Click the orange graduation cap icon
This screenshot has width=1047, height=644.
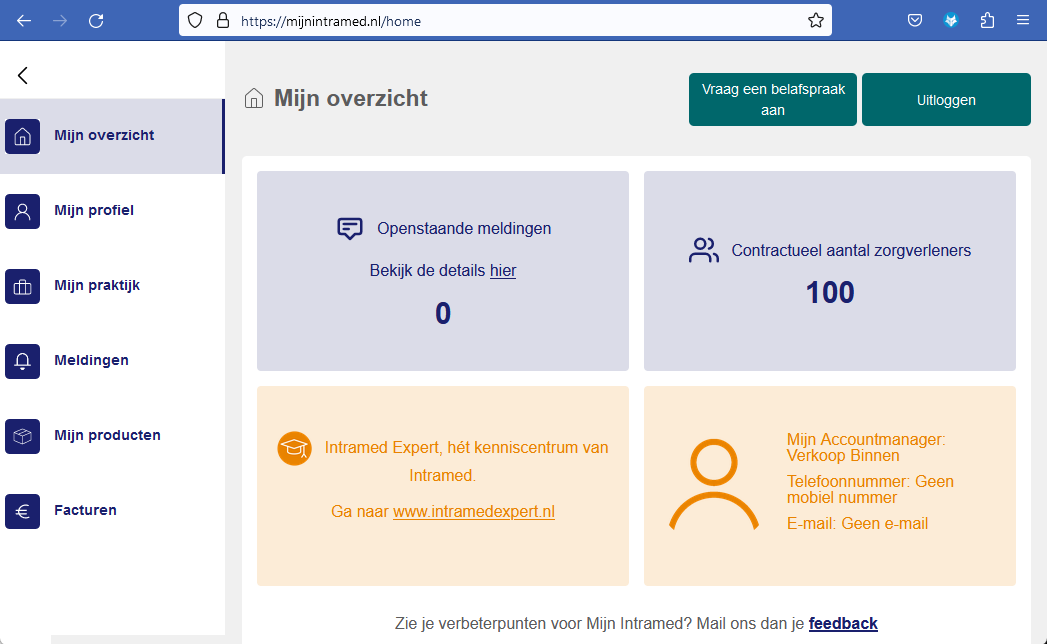[294, 448]
